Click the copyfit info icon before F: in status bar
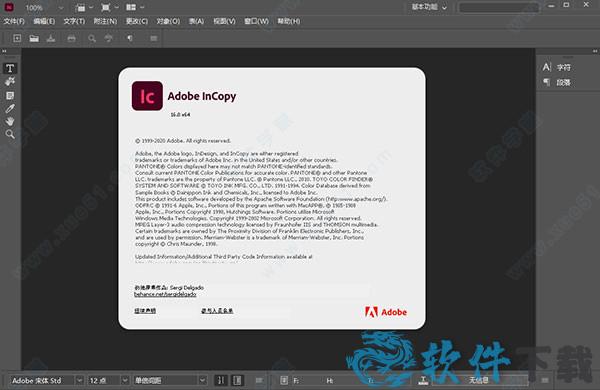600x390 pixels. [x=284, y=380]
